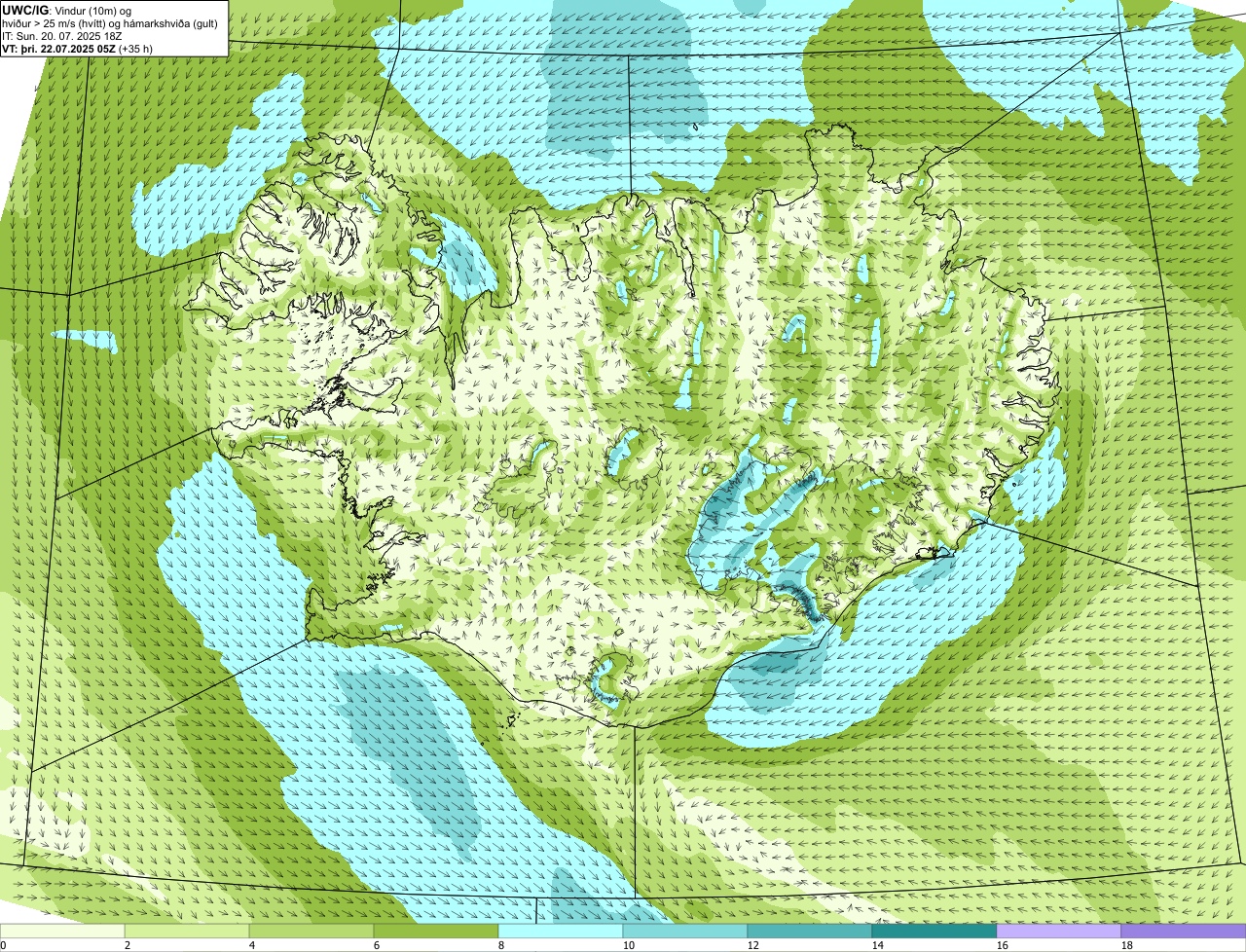The image size is (1246, 952).
Task: Click the purple legend swatch above 18 m/s
Action: coord(1184,931)
